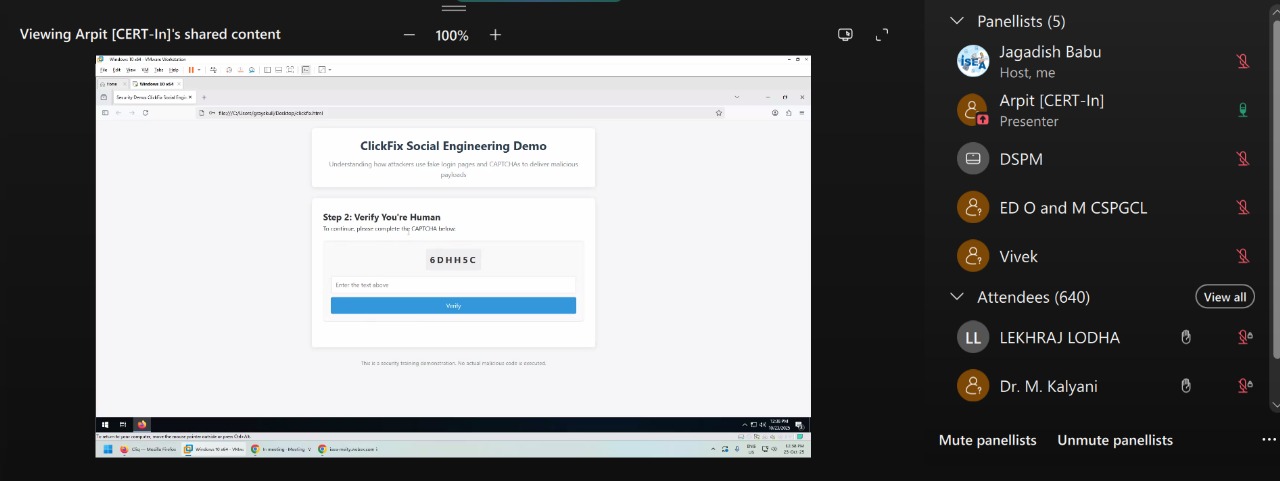
Task: Click LEKHRAJ LODHA's raised hand icon
Action: (1186, 338)
